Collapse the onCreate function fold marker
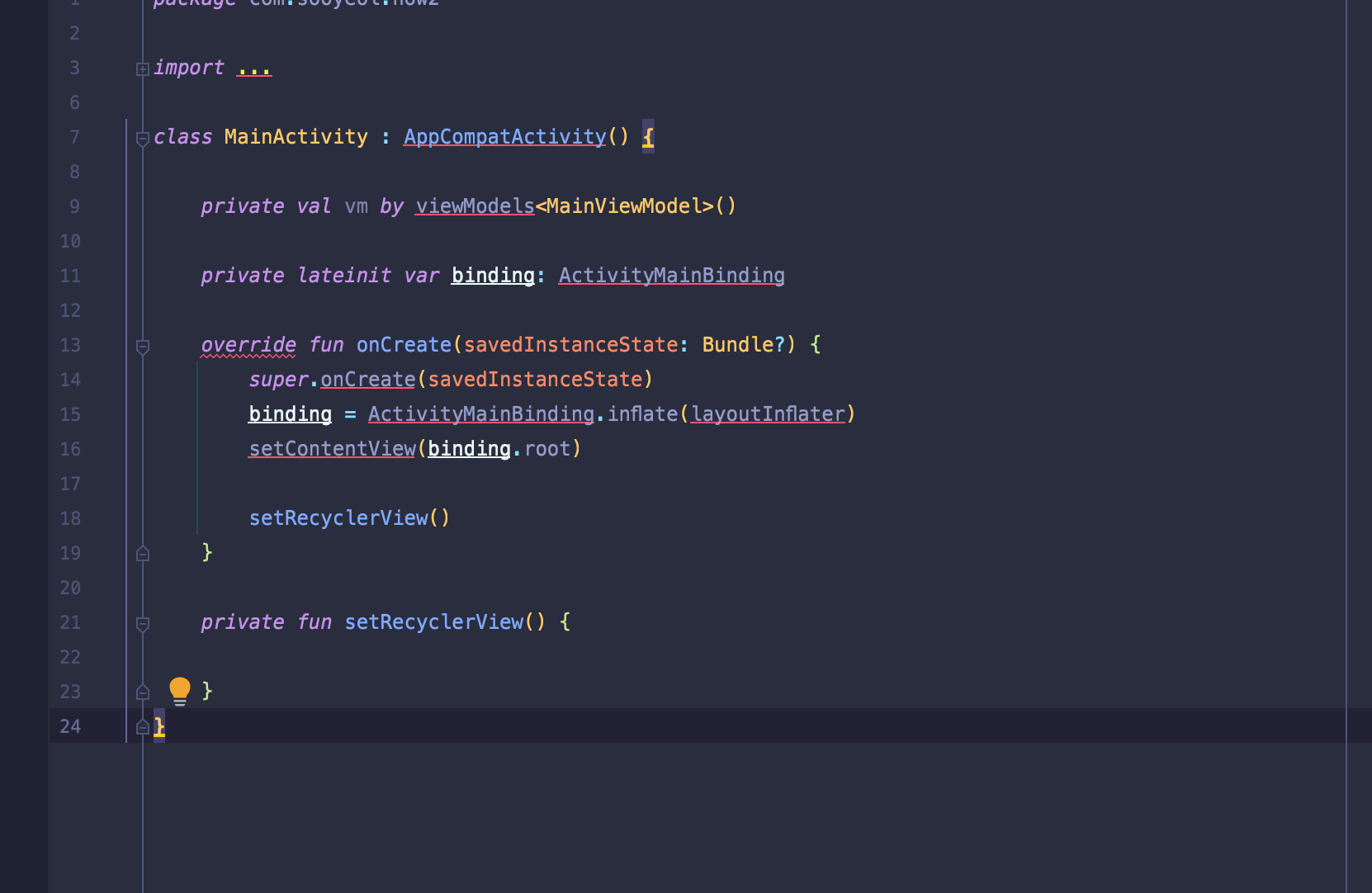This screenshot has width=1372, height=893. tap(143, 347)
